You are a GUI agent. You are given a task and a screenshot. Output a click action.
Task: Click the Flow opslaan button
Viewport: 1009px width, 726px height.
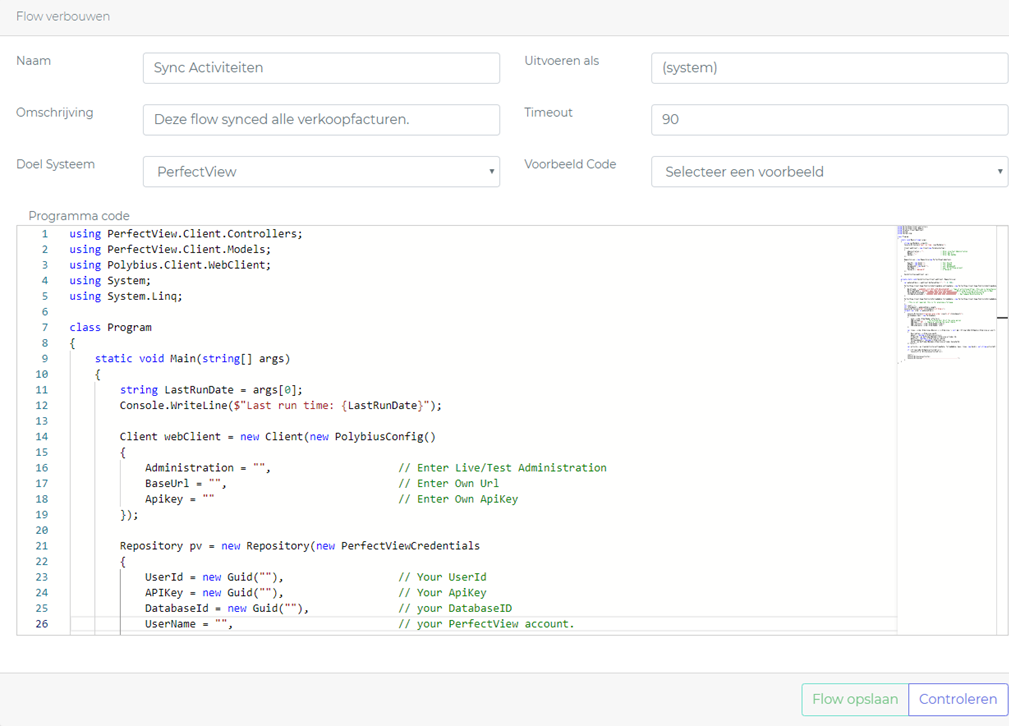[854, 700]
